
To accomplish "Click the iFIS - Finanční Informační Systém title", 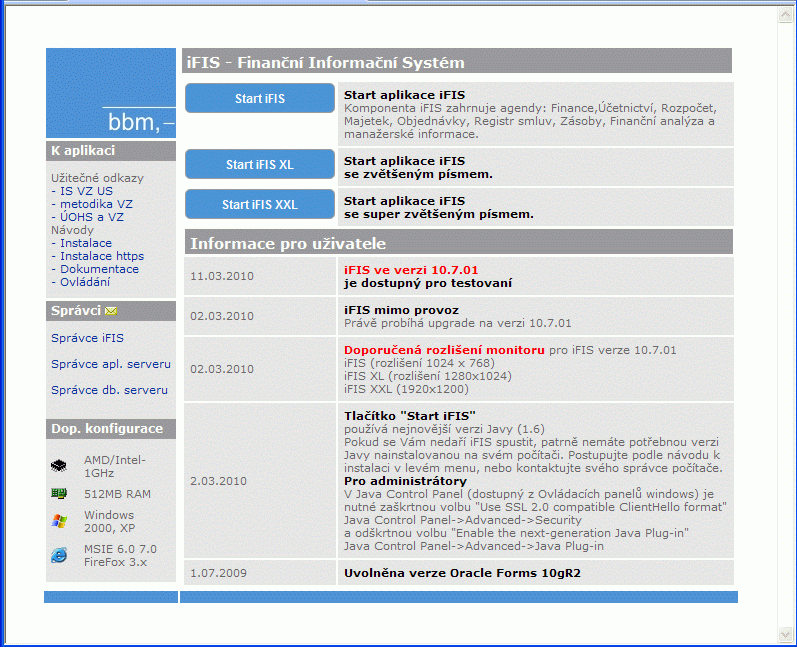I will pyautogui.click(x=325, y=62).
